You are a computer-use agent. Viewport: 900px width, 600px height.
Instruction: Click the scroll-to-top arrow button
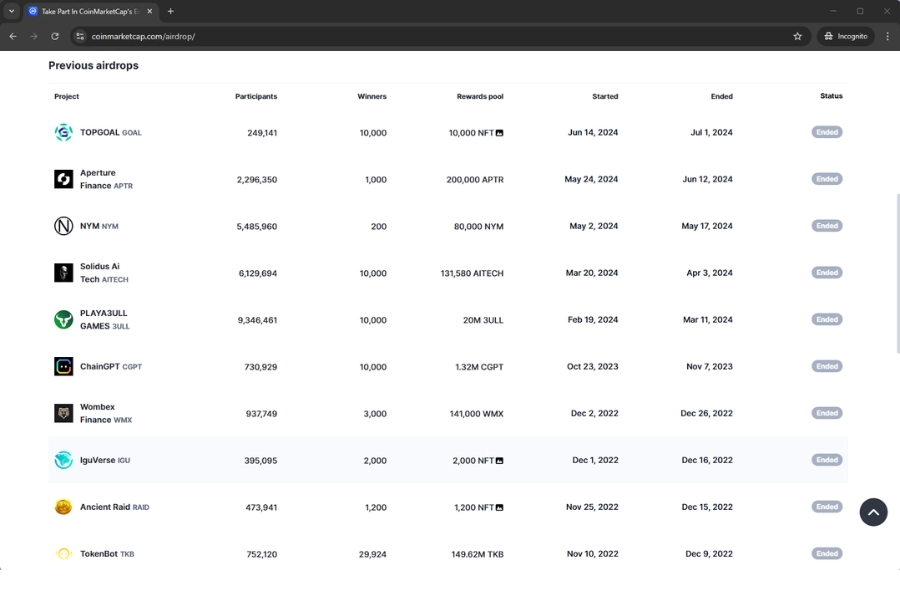coord(873,512)
